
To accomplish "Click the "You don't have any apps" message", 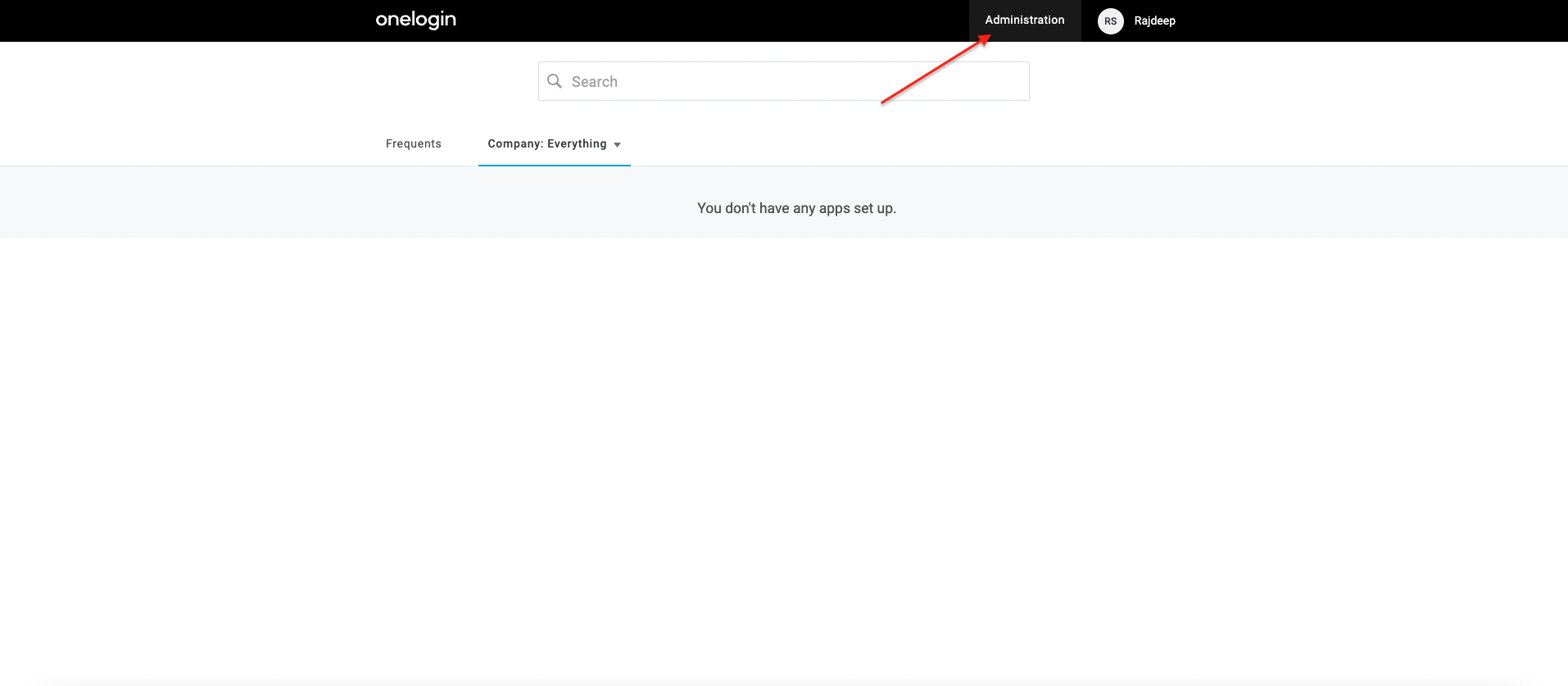I will pyautogui.click(x=796, y=208).
